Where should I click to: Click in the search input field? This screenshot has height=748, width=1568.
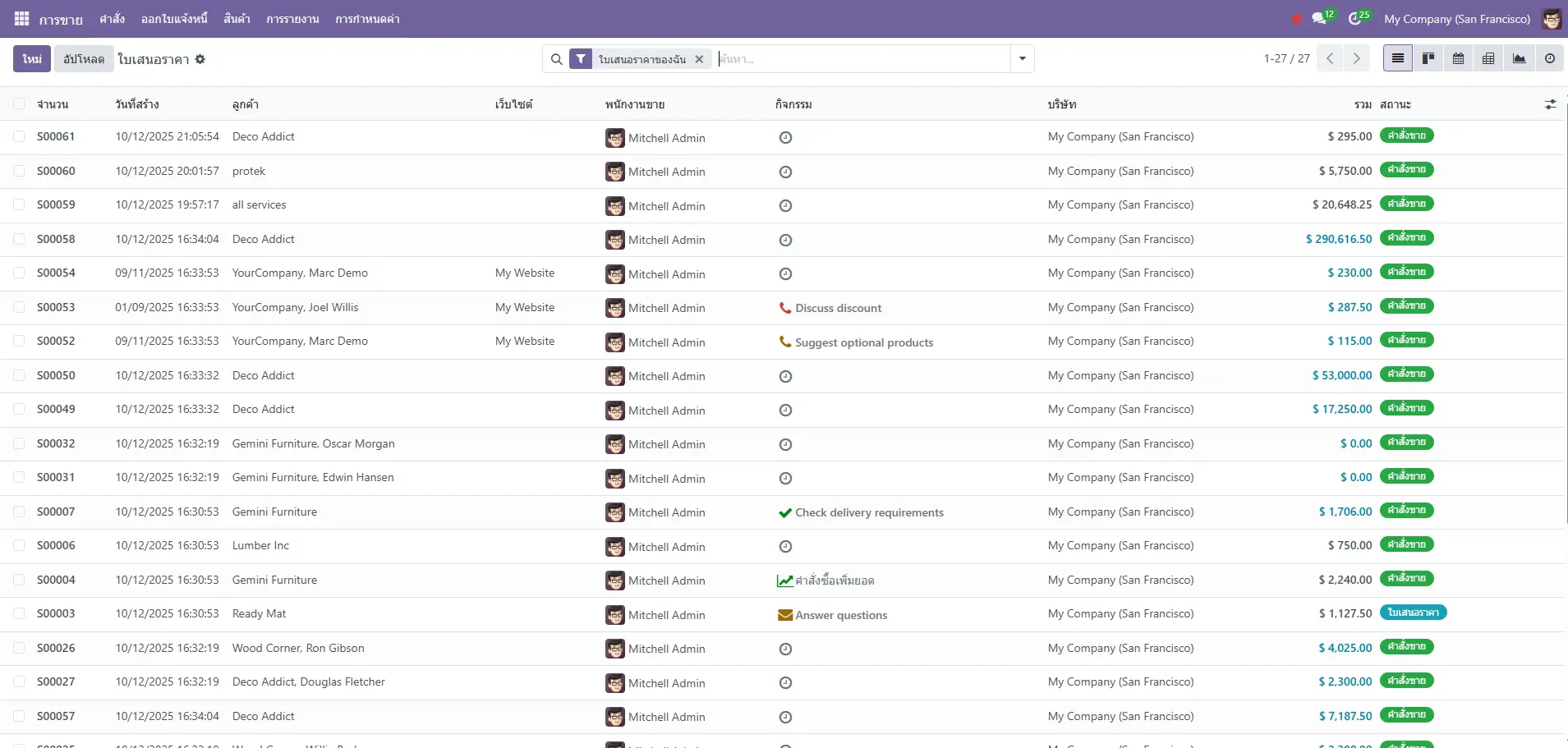coord(862,59)
